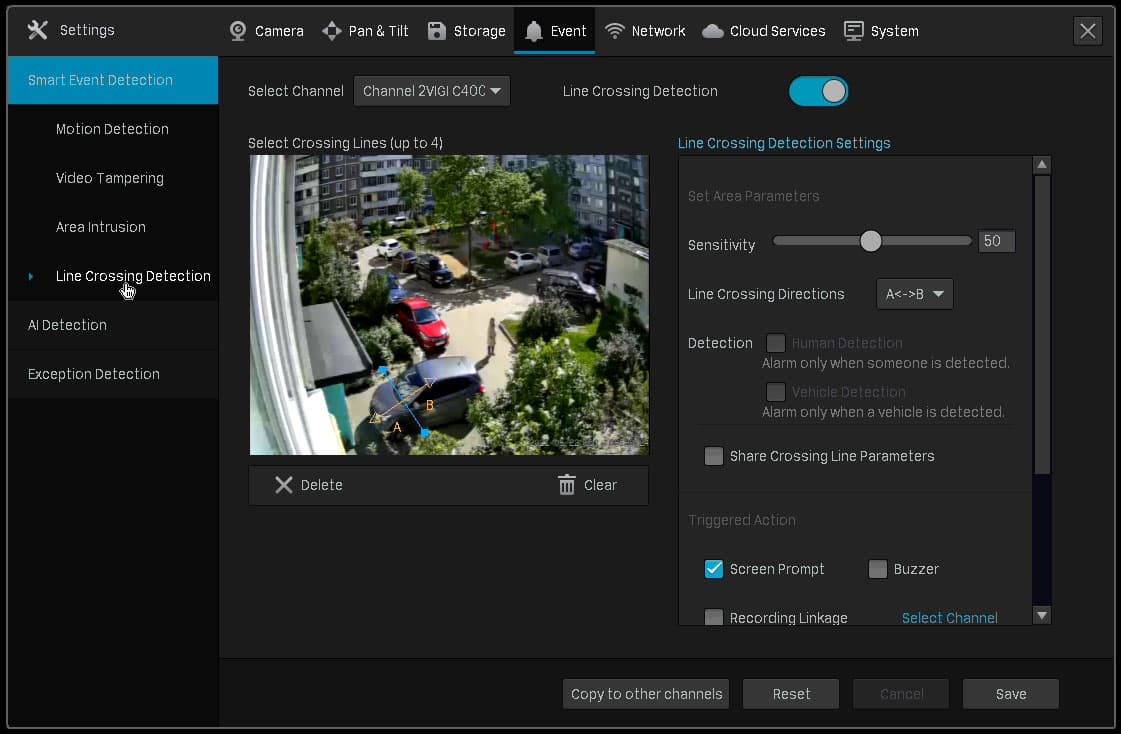
Task: Click the Sensitivity slider handle
Action: [x=870, y=241]
